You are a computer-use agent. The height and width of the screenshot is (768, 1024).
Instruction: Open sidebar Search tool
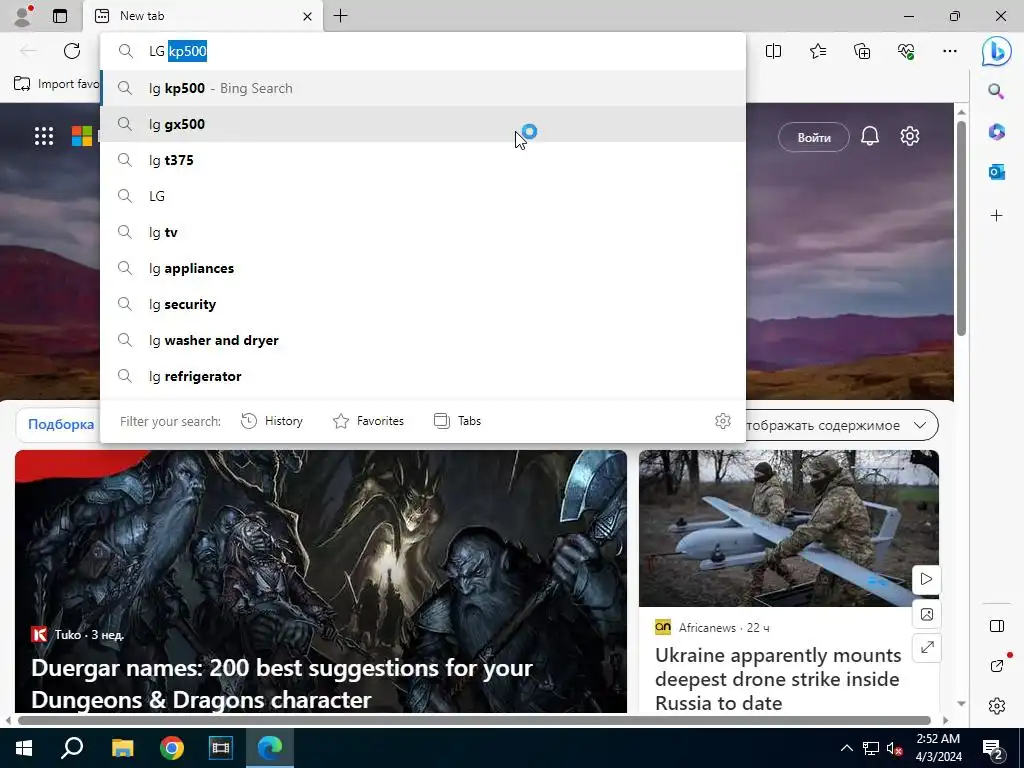click(996, 91)
